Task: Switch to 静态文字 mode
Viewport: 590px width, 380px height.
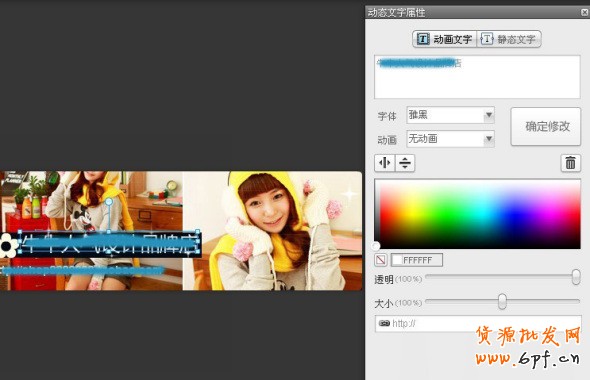Action: pyautogui.click(x=509, y=39)
